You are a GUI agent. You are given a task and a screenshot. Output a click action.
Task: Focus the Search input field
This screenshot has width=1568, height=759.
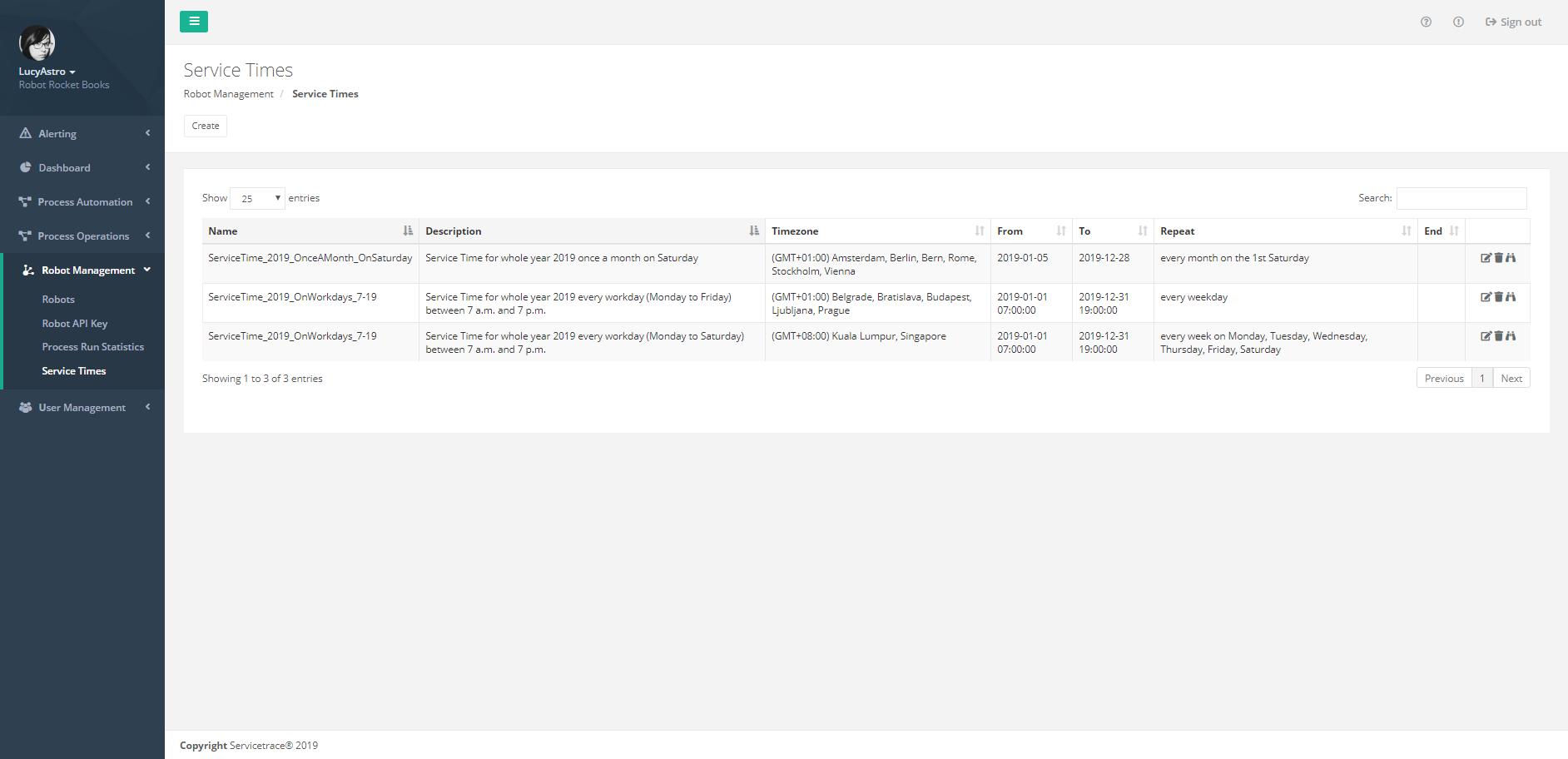(x=1461, y=198)
